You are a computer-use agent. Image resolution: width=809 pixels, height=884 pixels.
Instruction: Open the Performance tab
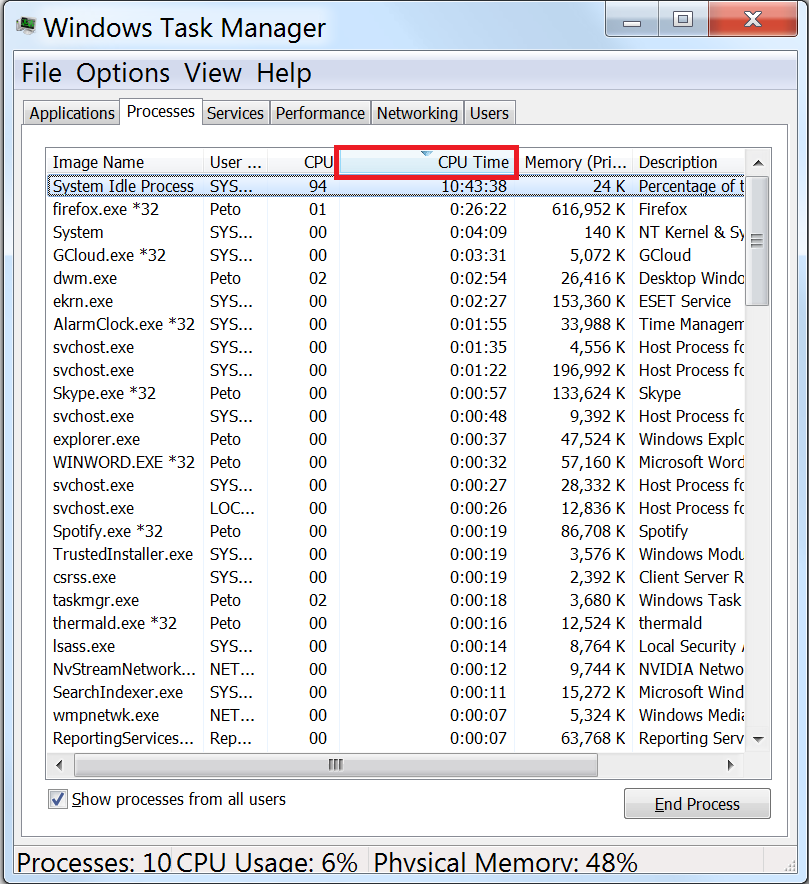coord(320,113)
